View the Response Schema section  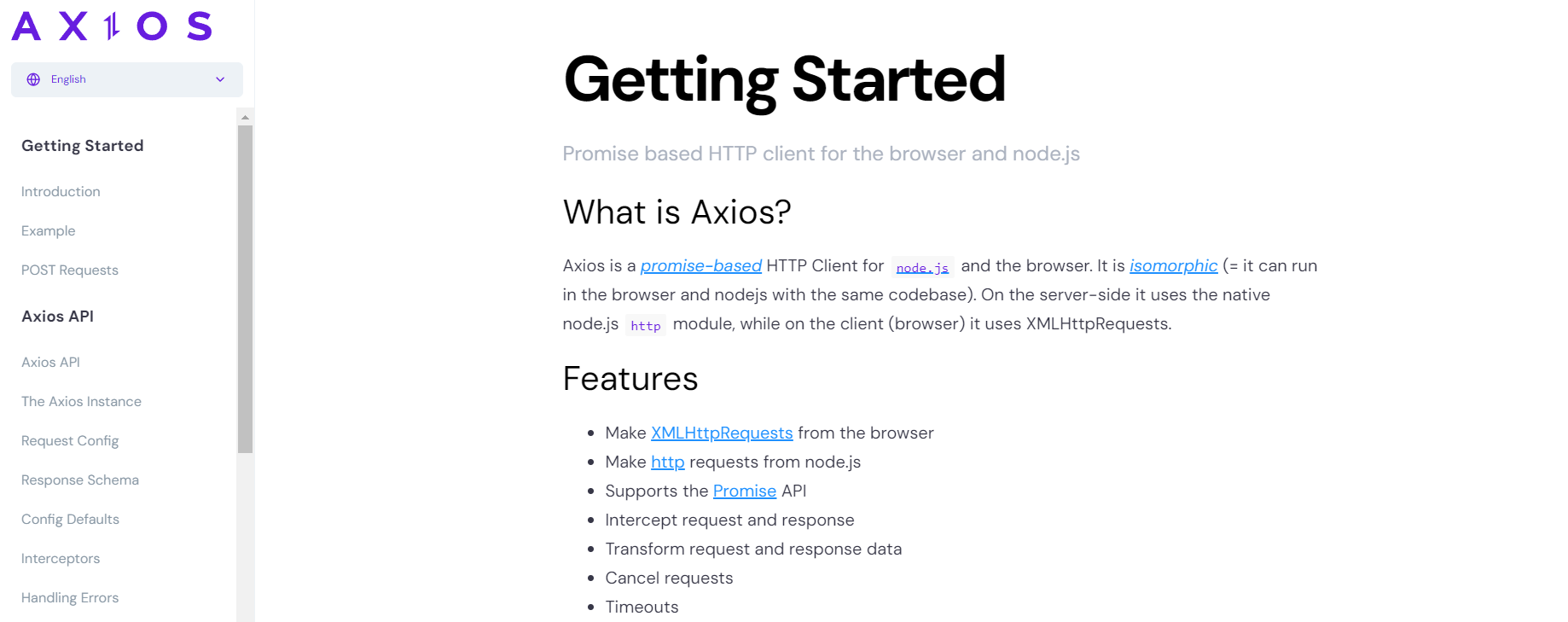click(x=79, y=480)
